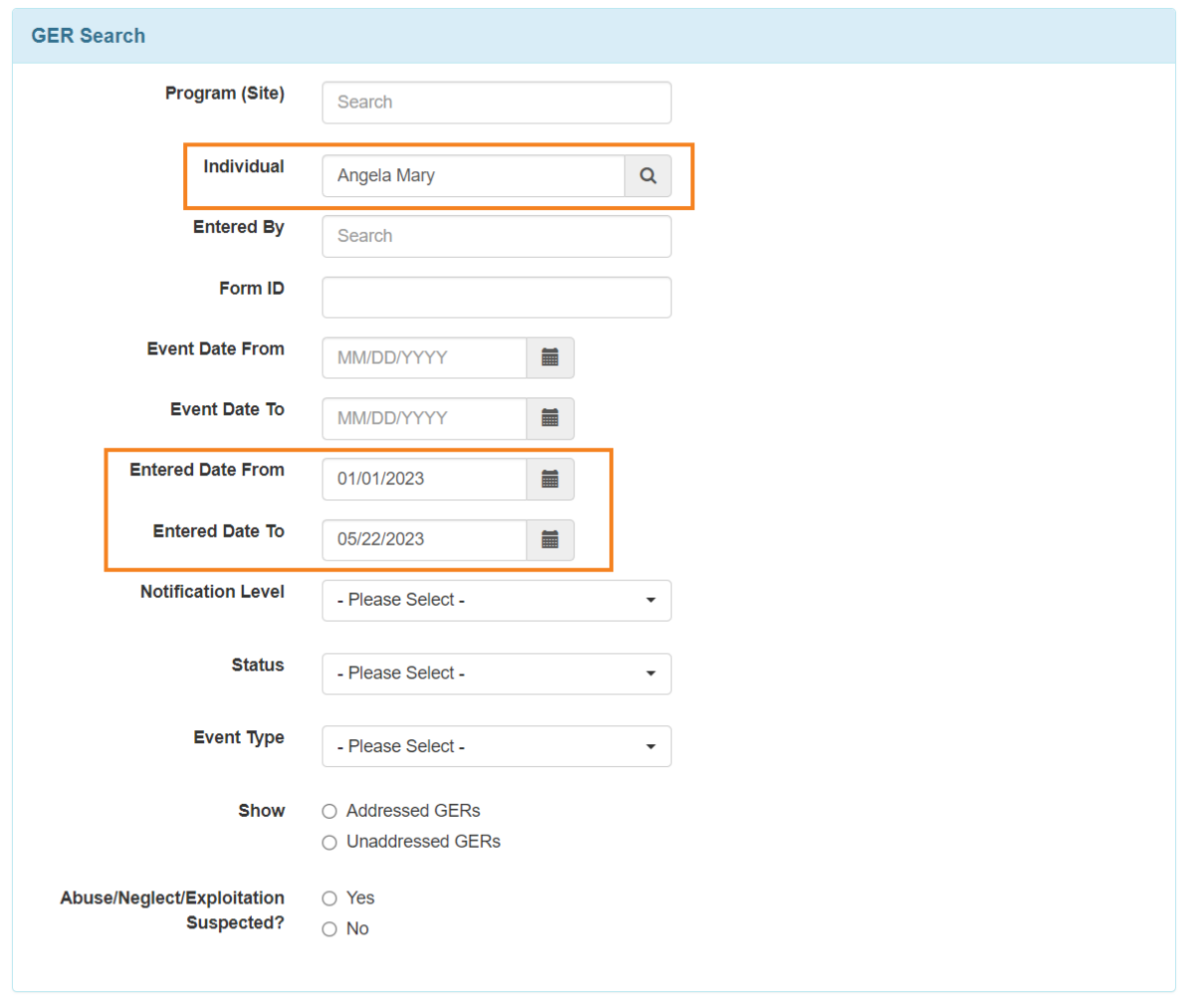Screen dimensions: 1194x1008
Task: Click the Entered Date From field showing 01/01/2023
Action: pyautogui.click(x=424, y=480)
